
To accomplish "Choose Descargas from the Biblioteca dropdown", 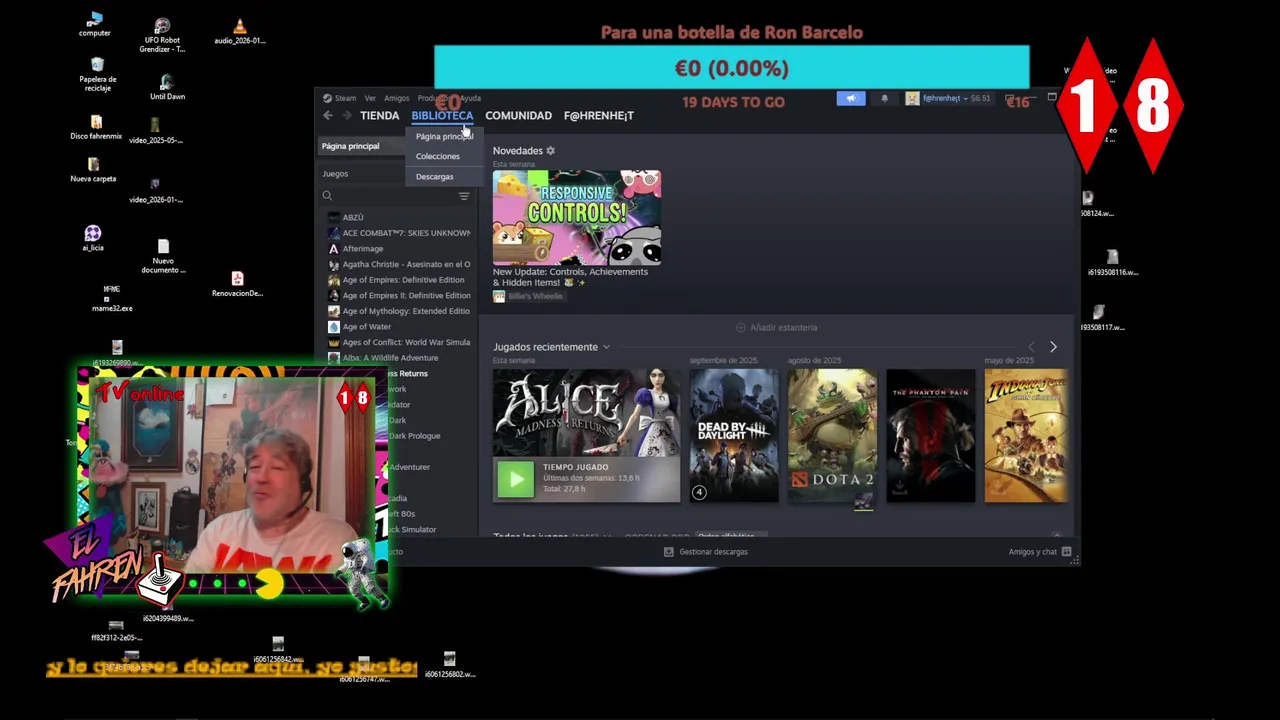I will 434,177.
